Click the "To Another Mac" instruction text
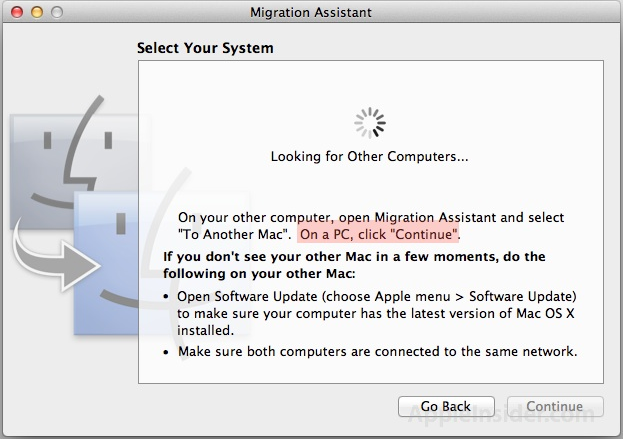623x439 pixels. (235, 234)
